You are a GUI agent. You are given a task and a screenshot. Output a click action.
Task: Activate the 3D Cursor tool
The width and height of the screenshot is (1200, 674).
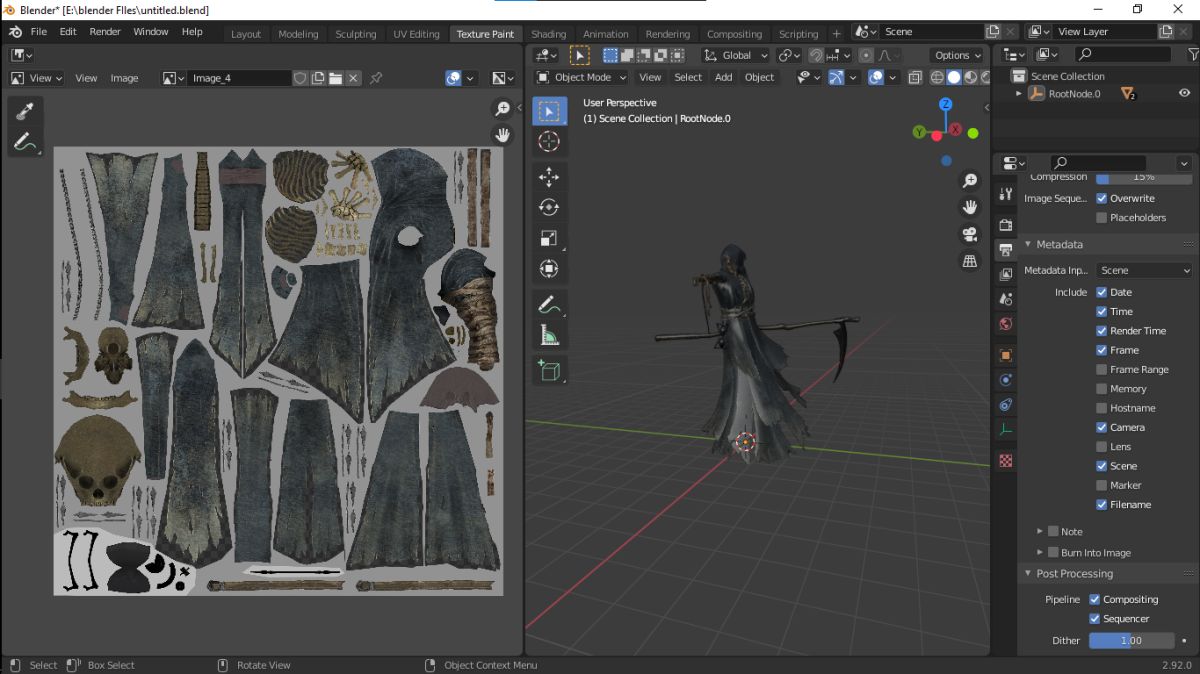[x=549, y=141]
